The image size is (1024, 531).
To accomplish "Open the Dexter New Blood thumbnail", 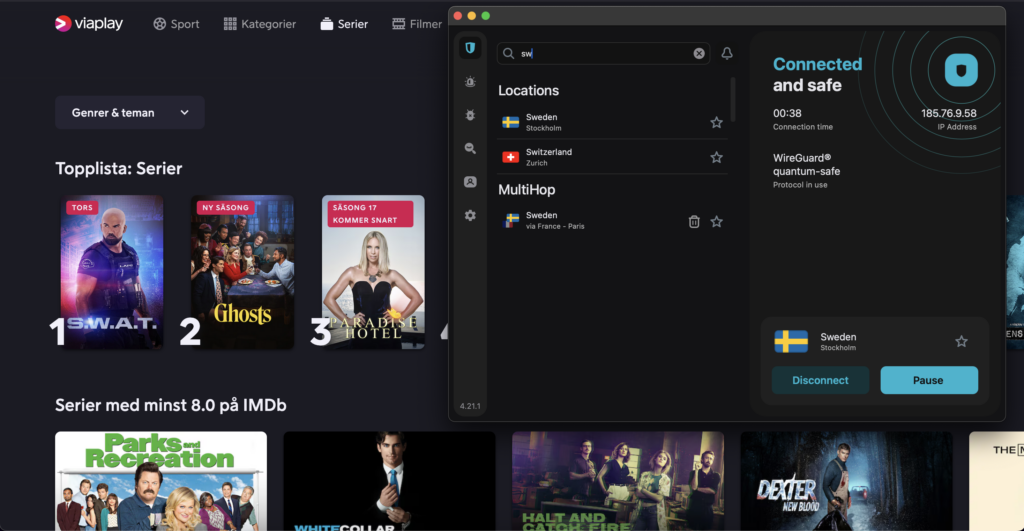I will pos(846,481).
